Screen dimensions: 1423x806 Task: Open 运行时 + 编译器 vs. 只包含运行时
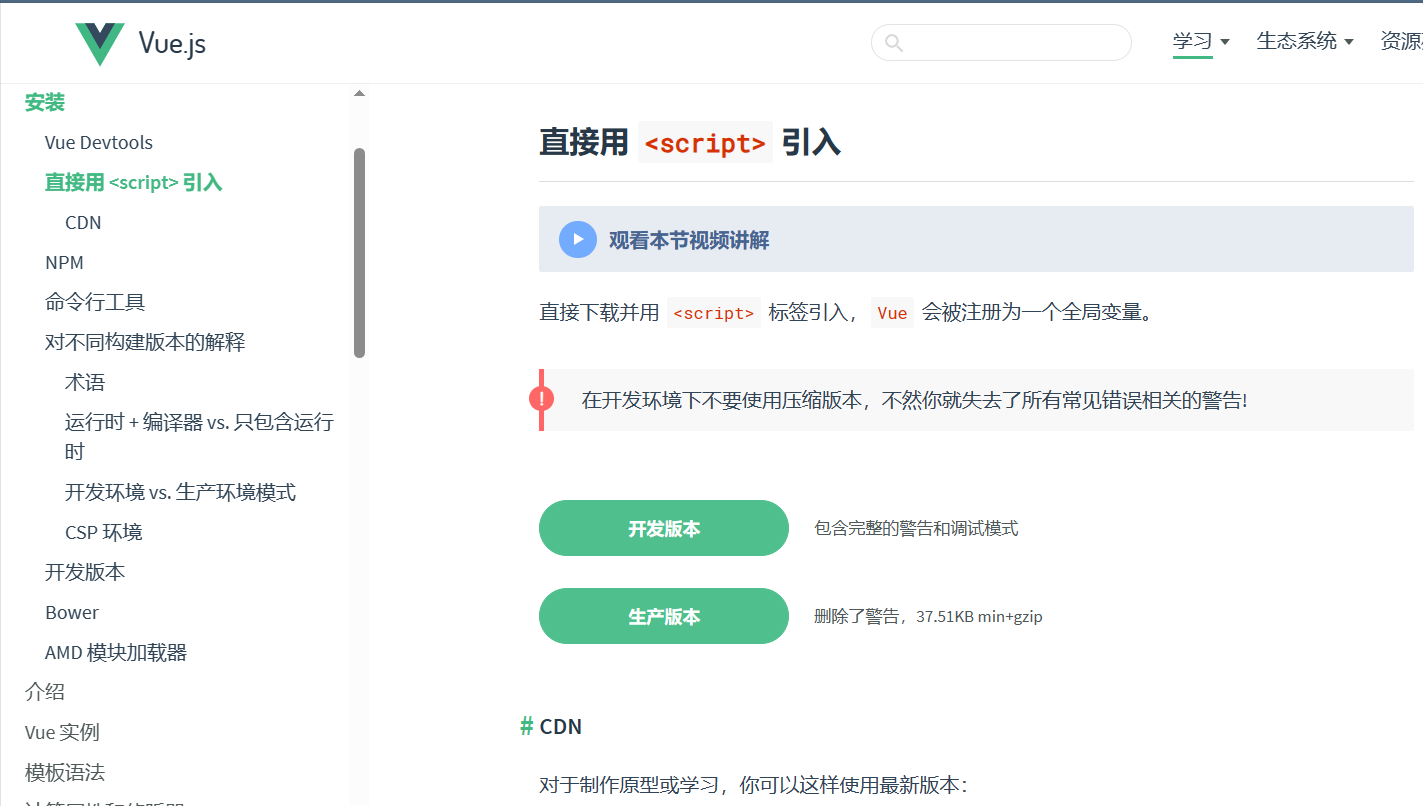pyautogui.click(x=199, y=437)
